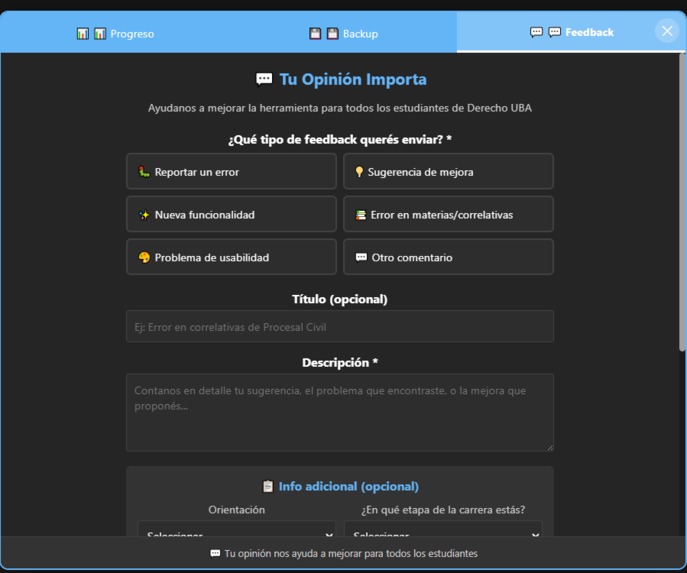Viewport: 687px width, 573px height.
Task: Click the 'Título (opcional)' label
Action: (x=340, y=299)
